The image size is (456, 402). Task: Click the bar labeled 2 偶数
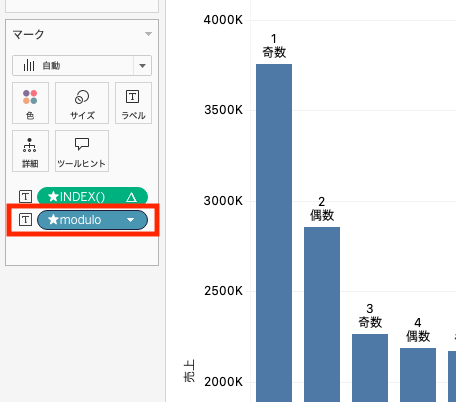tap(322, 314)
